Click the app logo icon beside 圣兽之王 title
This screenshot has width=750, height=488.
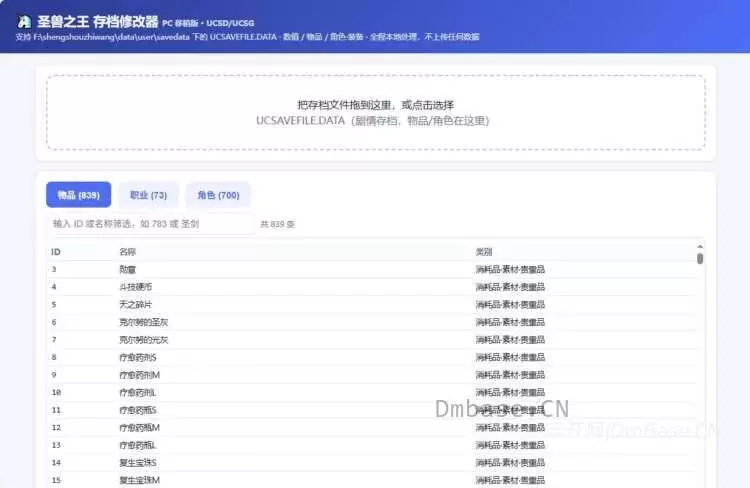pyautogui.click(x=24, y=22)
